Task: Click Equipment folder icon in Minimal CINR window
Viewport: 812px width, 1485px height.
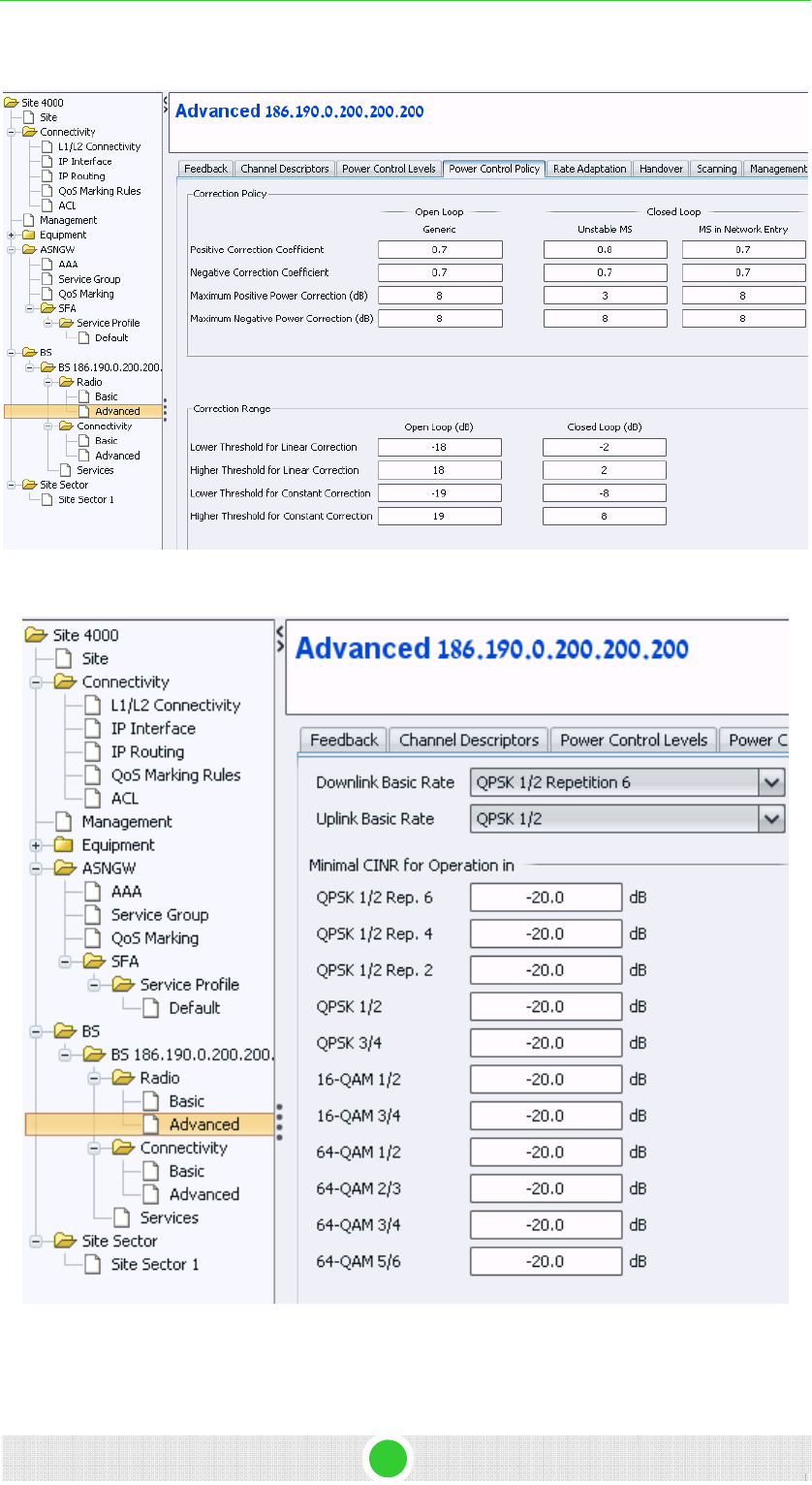Action: pyautogui.click(x=64, y=845)
